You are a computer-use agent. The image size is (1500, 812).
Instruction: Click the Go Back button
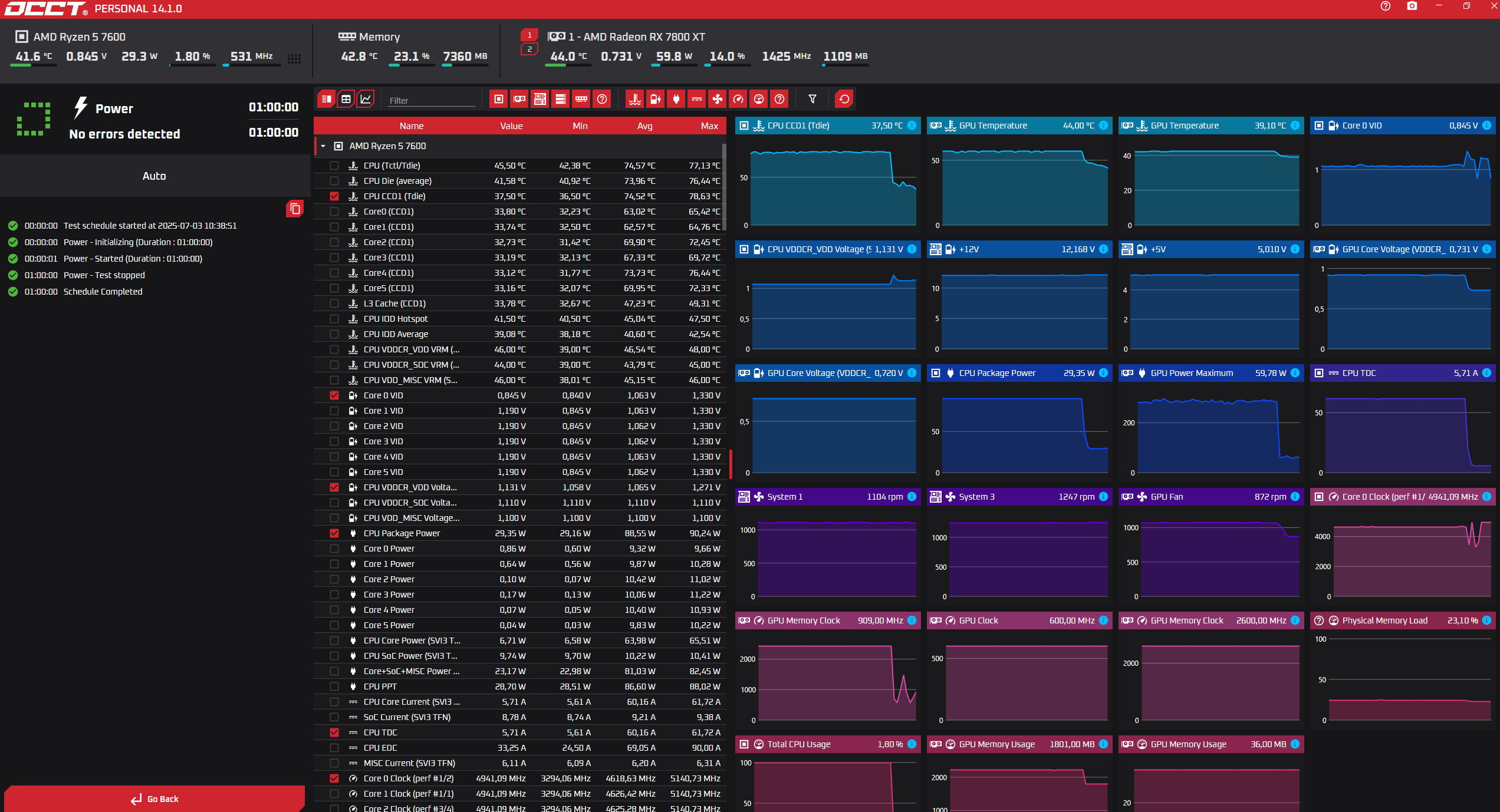154,798
